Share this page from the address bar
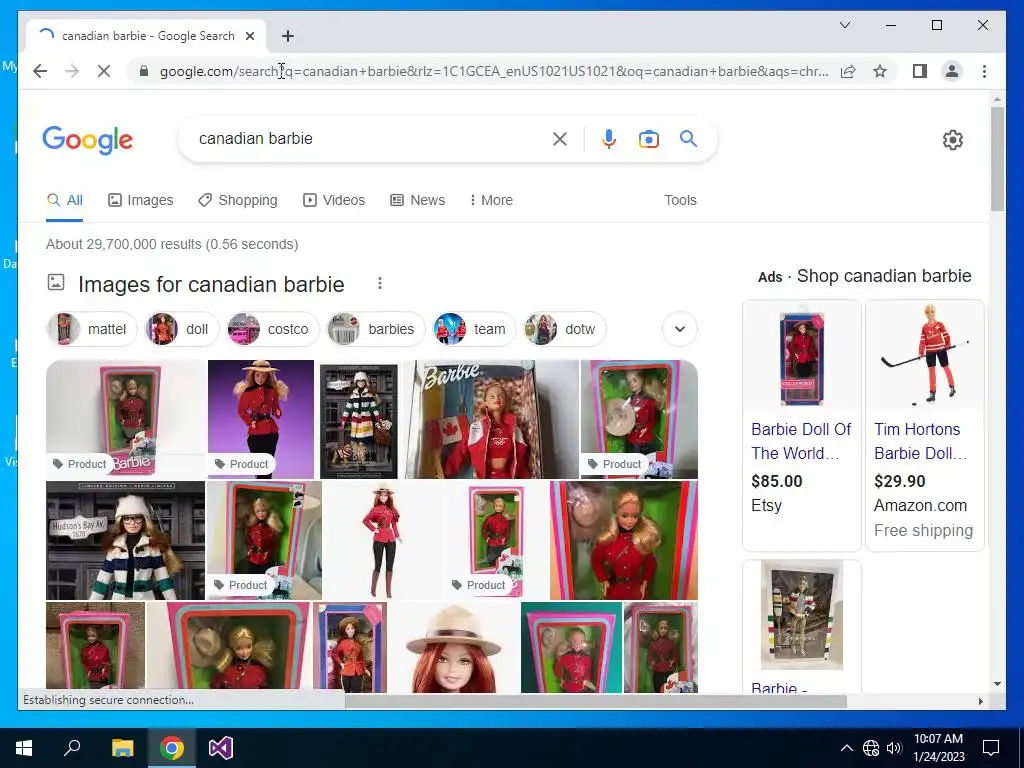The height and width of the screenshot is (768, 1024). [848, 71]
